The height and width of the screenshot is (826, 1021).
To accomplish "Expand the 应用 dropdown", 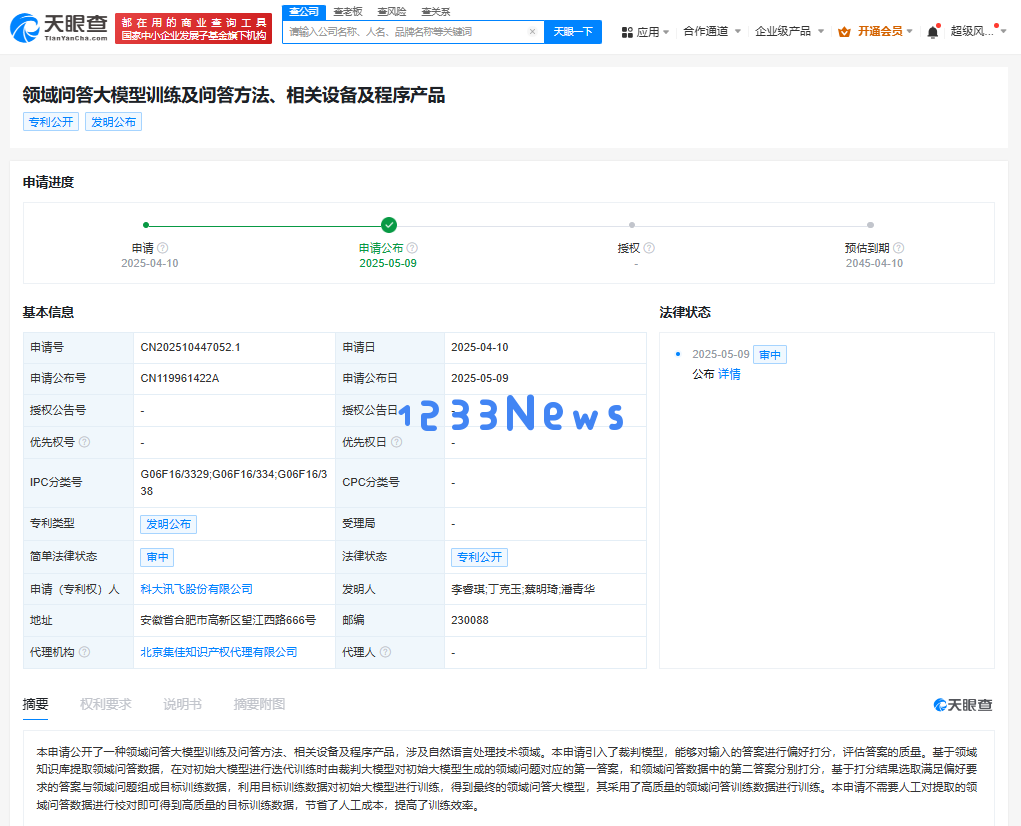I will pos(665,32).
